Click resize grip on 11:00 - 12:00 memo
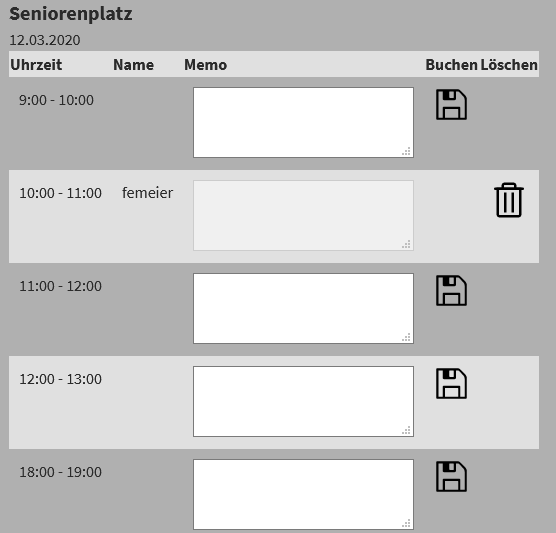This screenshot has width=556, height=533. click(x=406, y=337)
